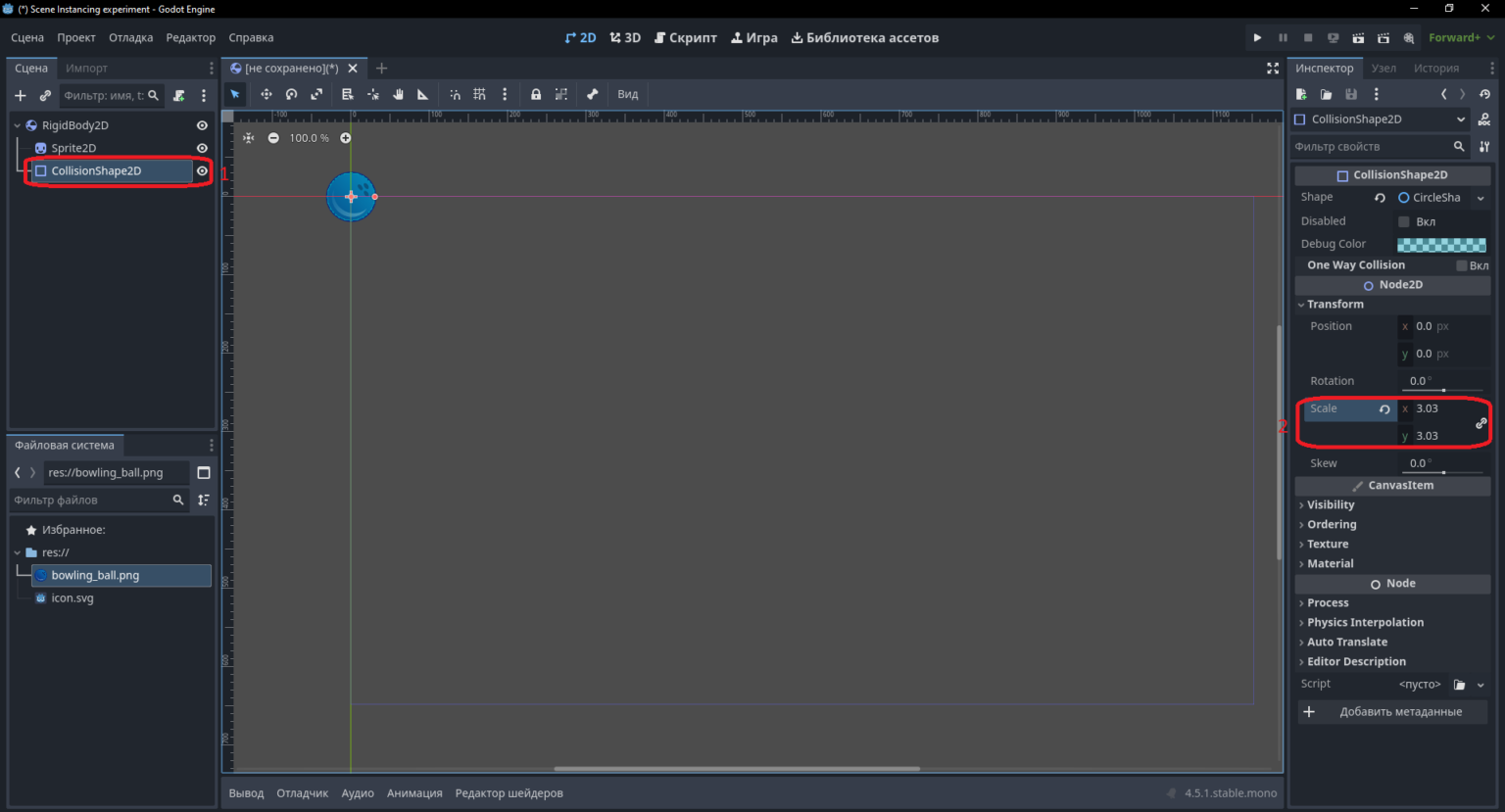Click Add child node plus icon

[20, 95]
